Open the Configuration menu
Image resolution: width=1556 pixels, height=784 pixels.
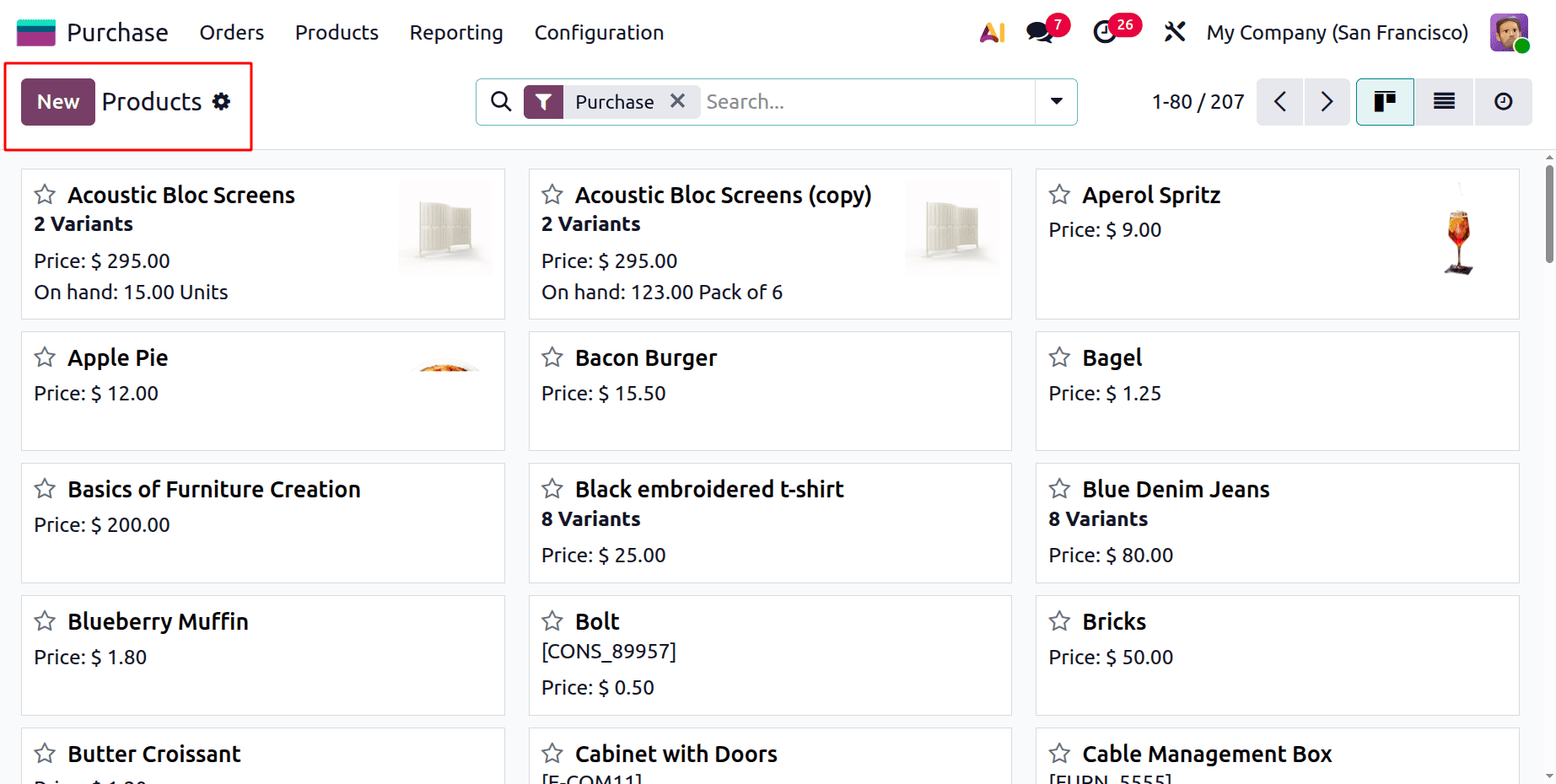click(599, 33)
